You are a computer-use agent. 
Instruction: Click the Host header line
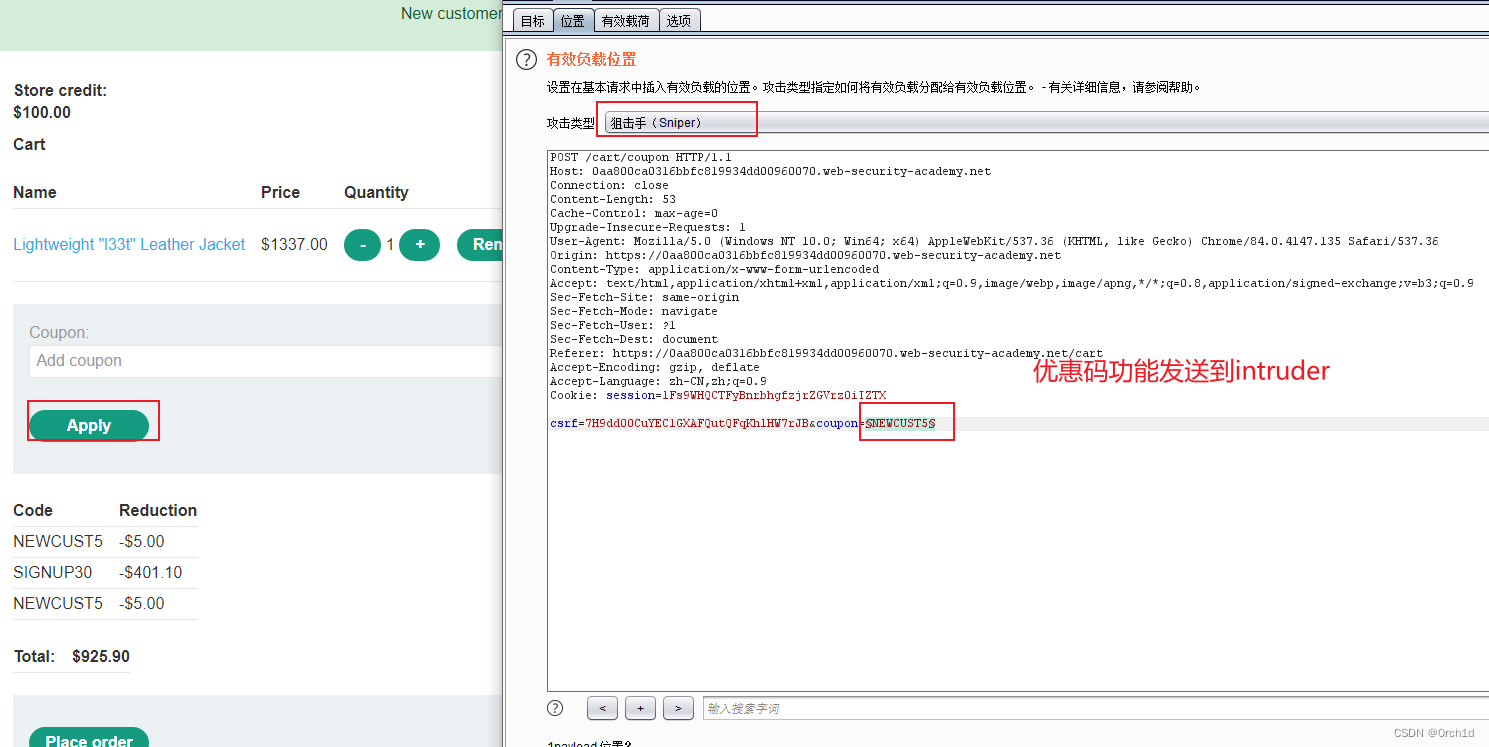tap(770, 171)
